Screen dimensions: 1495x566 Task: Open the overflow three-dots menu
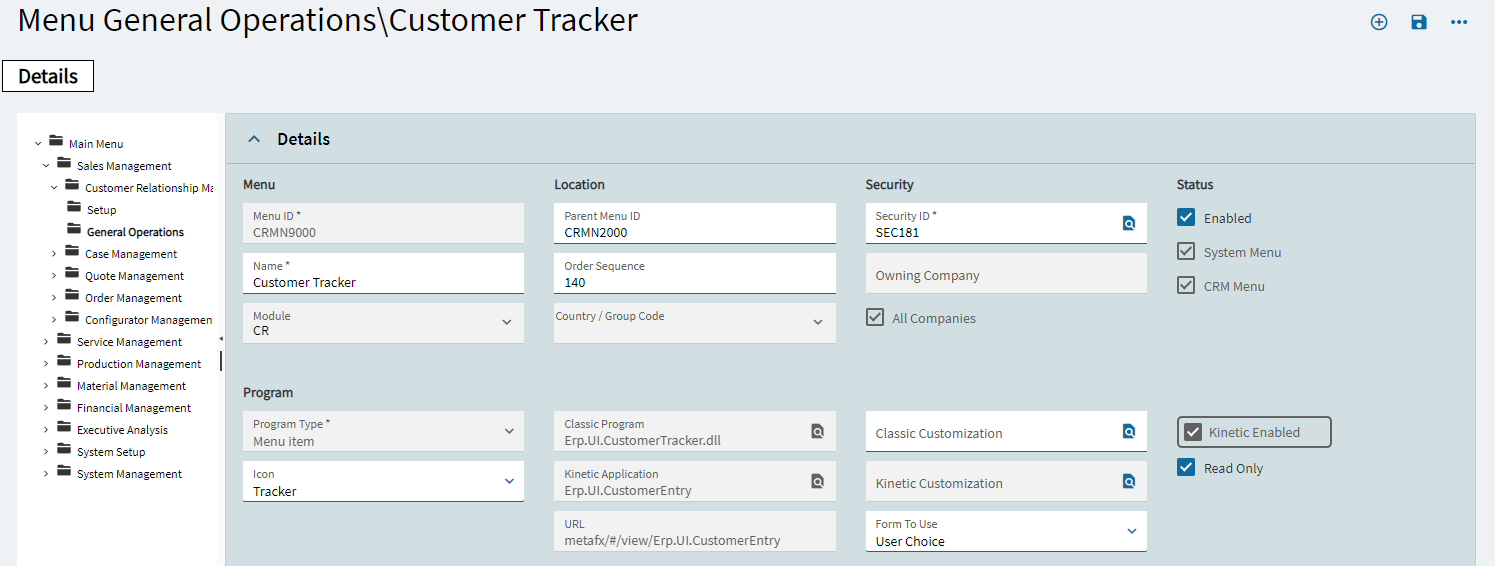(1459, 22)
